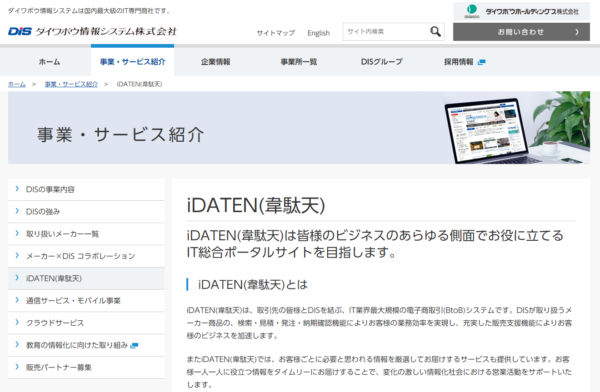
Task: Click external link icon beside 採用情報
Action: [x=482, y=62]
